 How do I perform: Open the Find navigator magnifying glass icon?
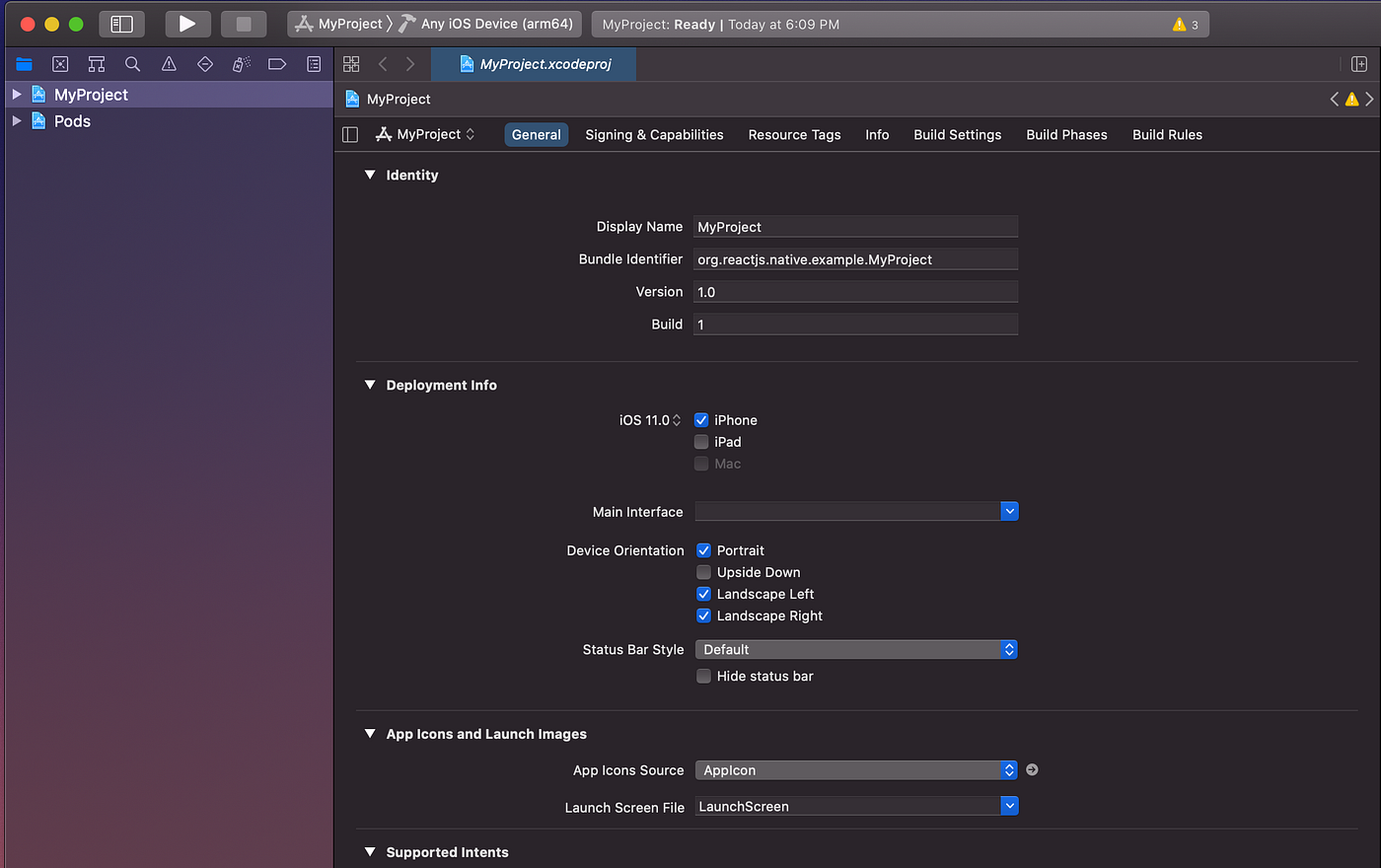pyautogui.click(x=132, y=63)
